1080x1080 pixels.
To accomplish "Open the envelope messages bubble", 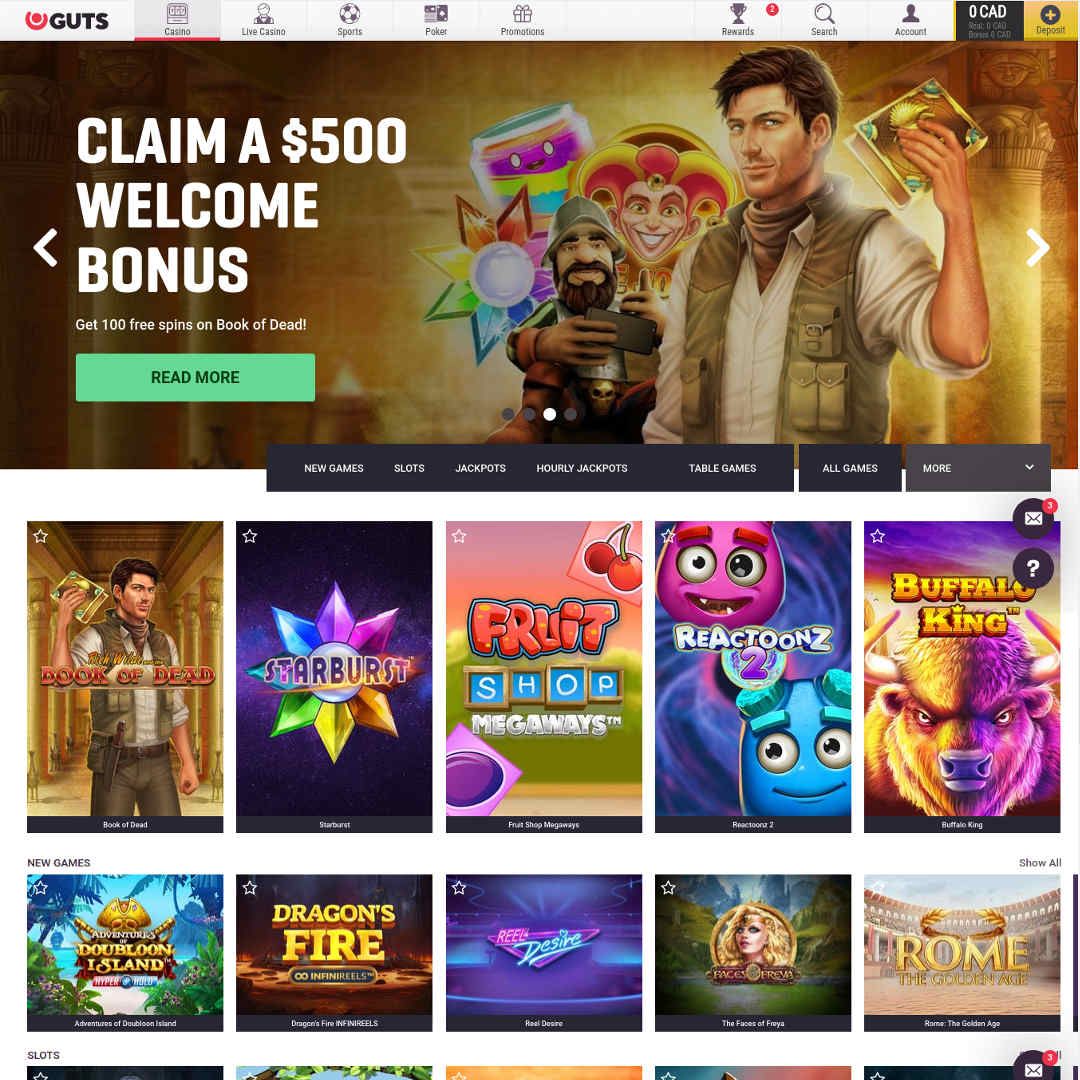I will [x=1032, y=519].
